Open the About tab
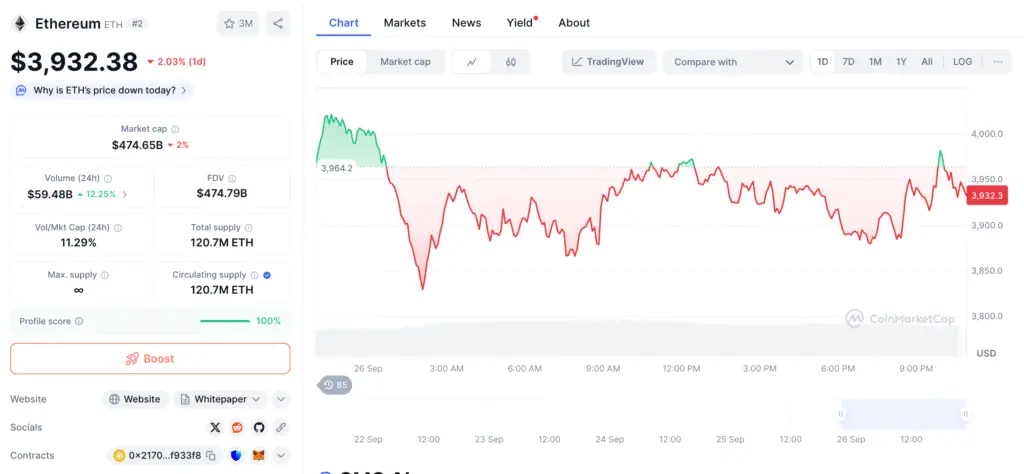 pos(574,23)
